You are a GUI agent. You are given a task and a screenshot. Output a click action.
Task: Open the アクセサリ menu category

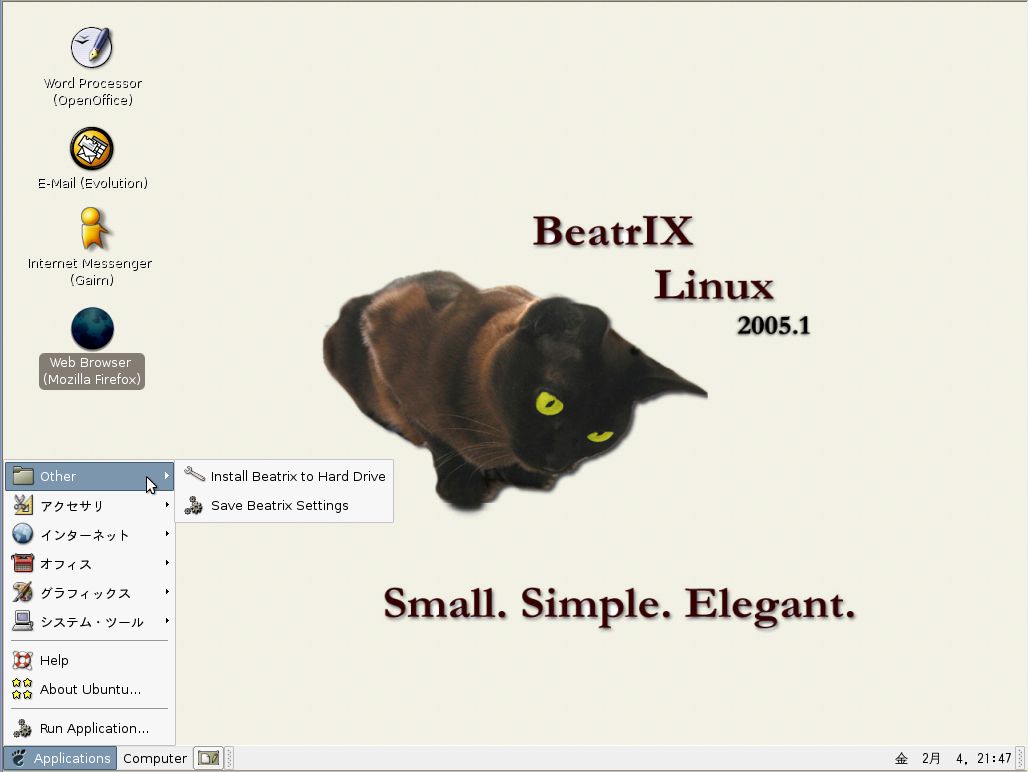90,505
